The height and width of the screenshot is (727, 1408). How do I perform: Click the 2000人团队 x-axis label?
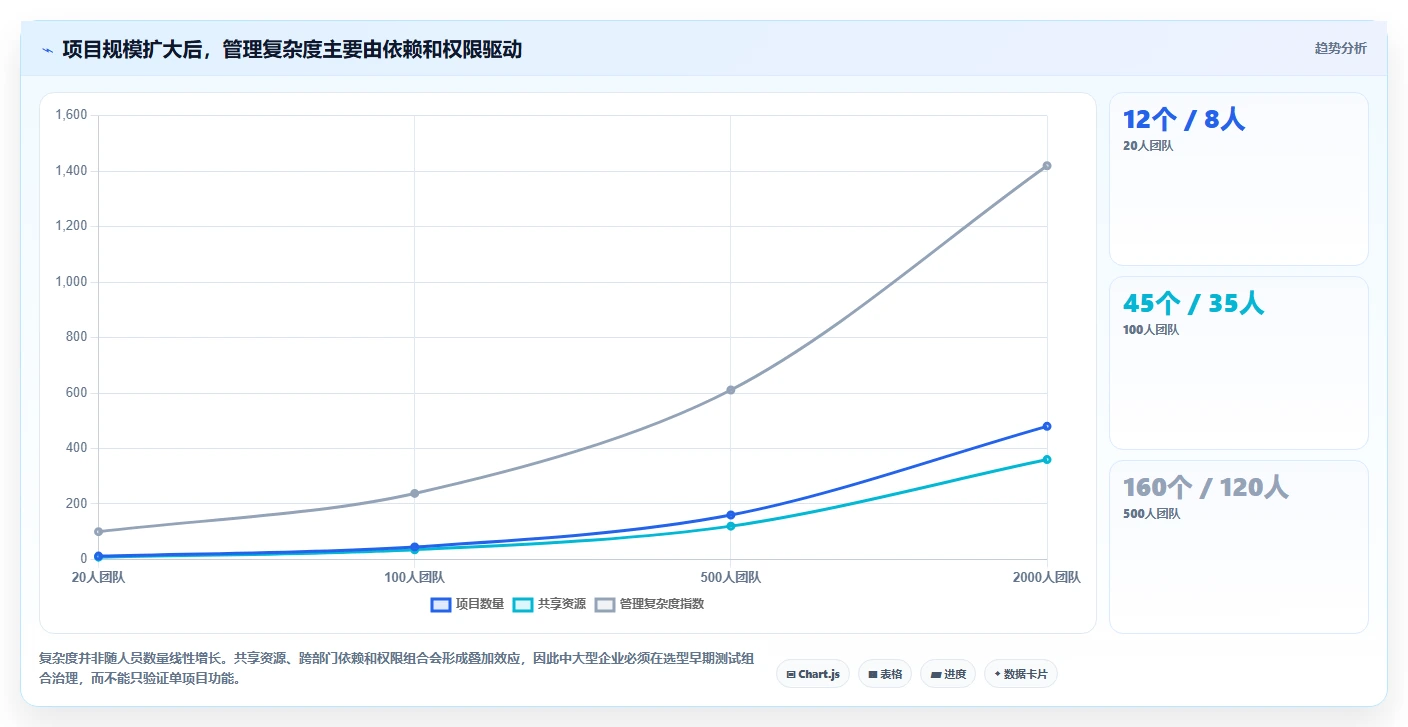pyautogui.click(x=1047, y=577)
